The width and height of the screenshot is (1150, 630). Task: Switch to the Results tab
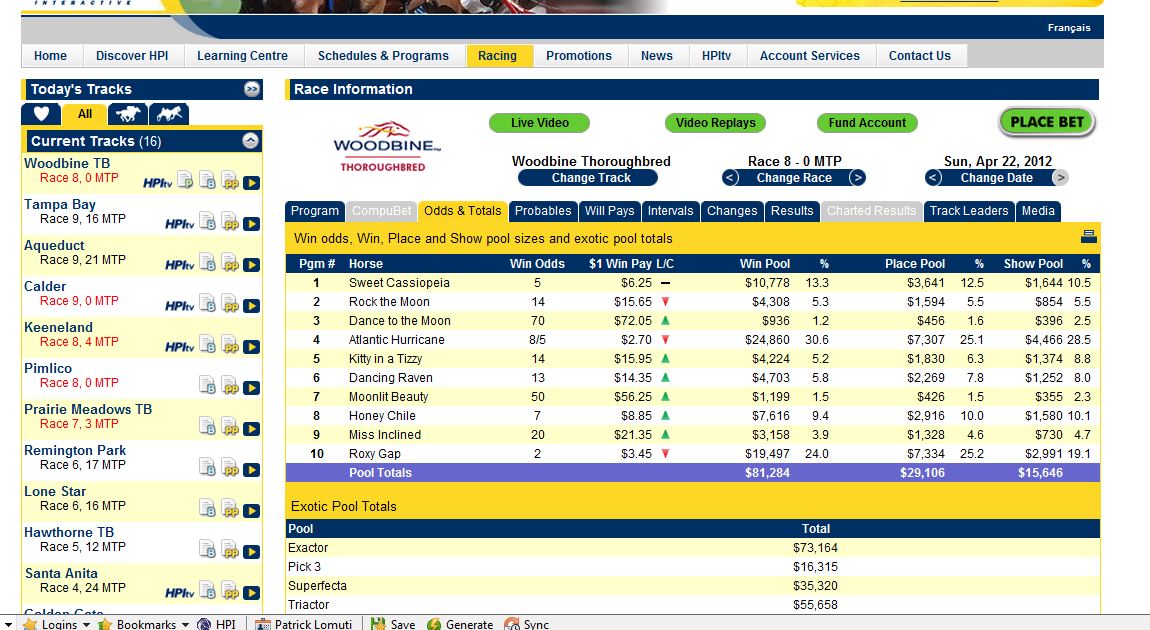792,211
